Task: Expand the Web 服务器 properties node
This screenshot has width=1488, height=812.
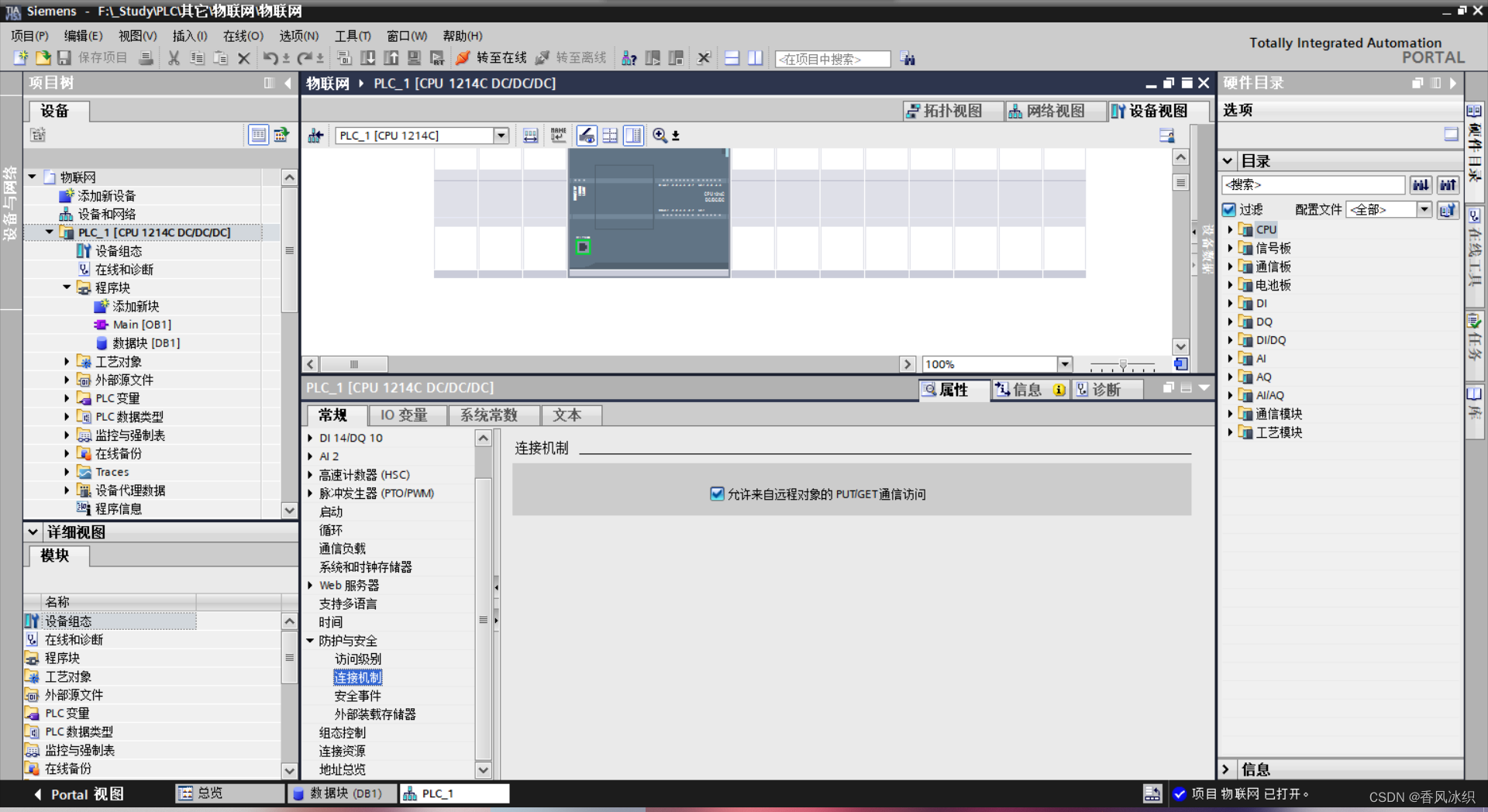Action: 310,585
